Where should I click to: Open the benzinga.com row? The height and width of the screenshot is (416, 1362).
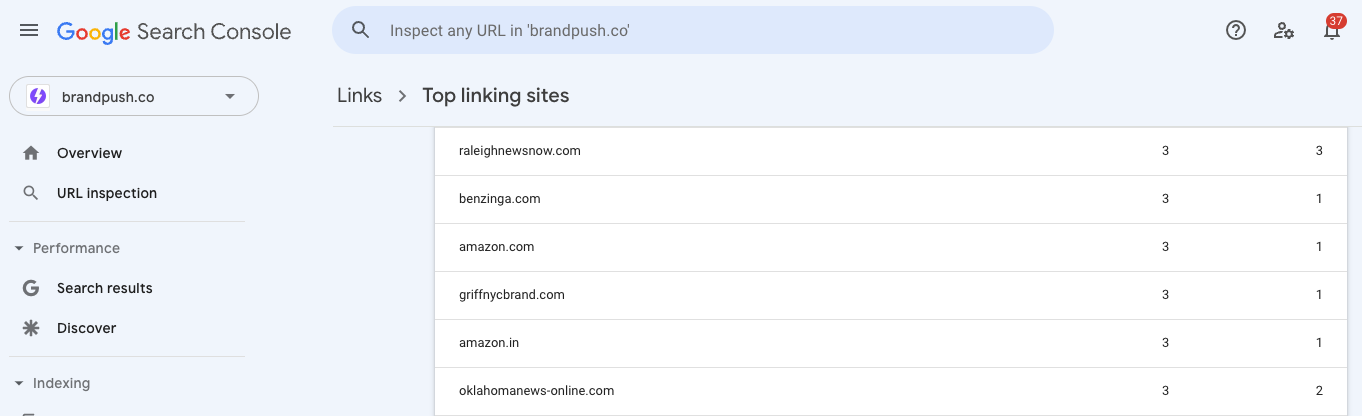tap(889, 199)
